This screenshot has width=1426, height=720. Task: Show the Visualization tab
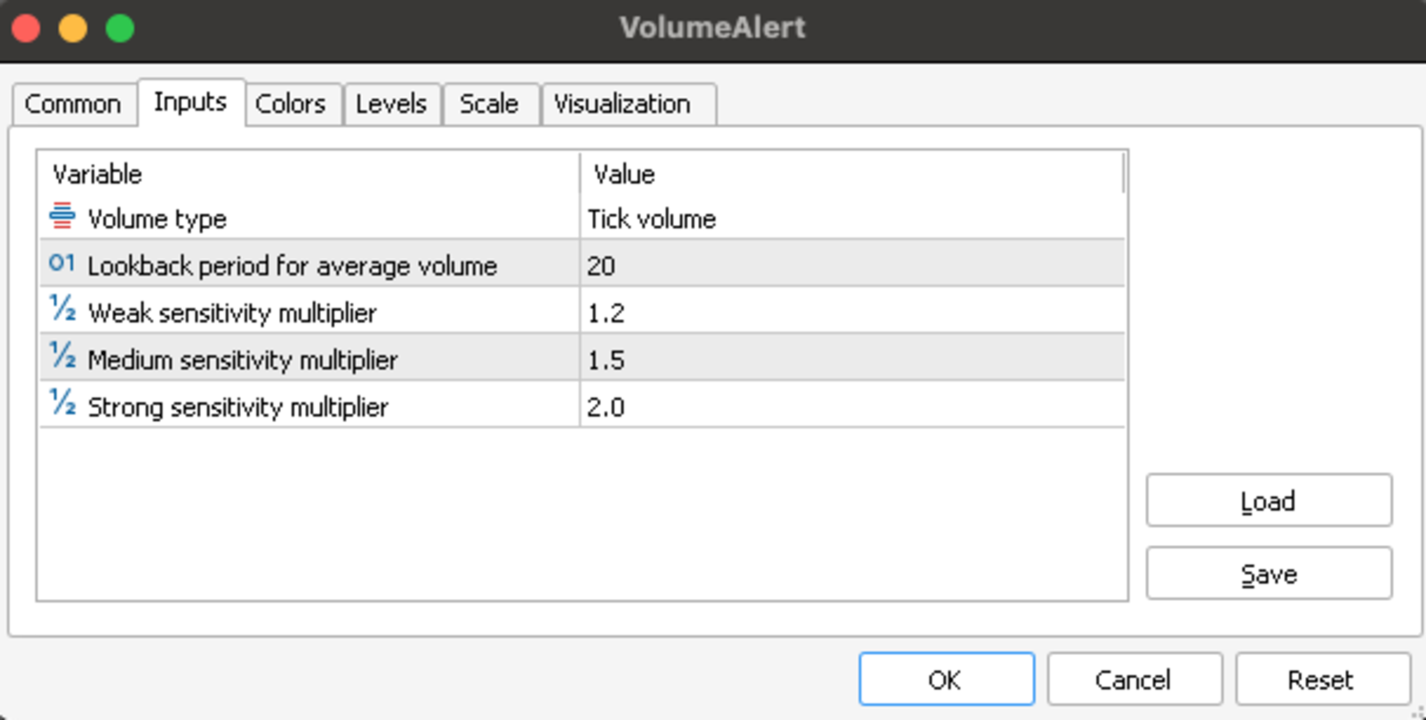pos(622,104)
